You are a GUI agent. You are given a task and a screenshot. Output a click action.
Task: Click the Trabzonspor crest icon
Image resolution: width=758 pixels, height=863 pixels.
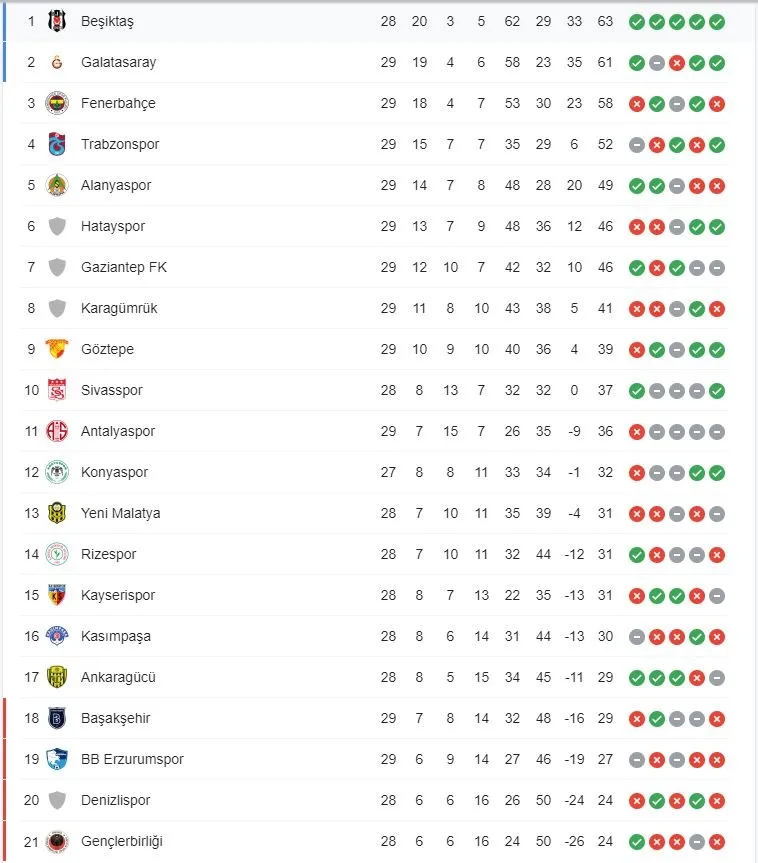(57, 144)
